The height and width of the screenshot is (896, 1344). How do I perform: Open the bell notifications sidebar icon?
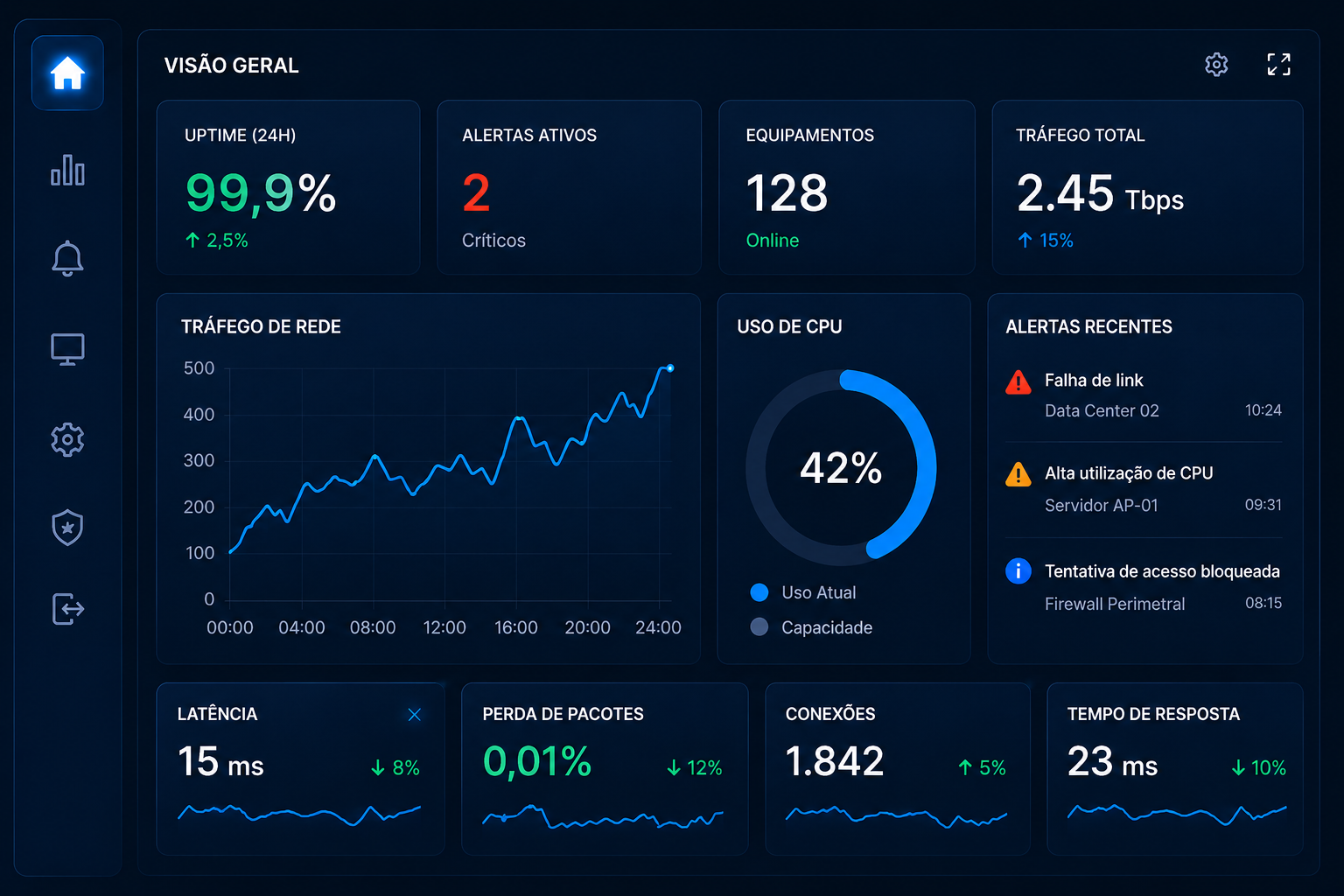point(67,258)
